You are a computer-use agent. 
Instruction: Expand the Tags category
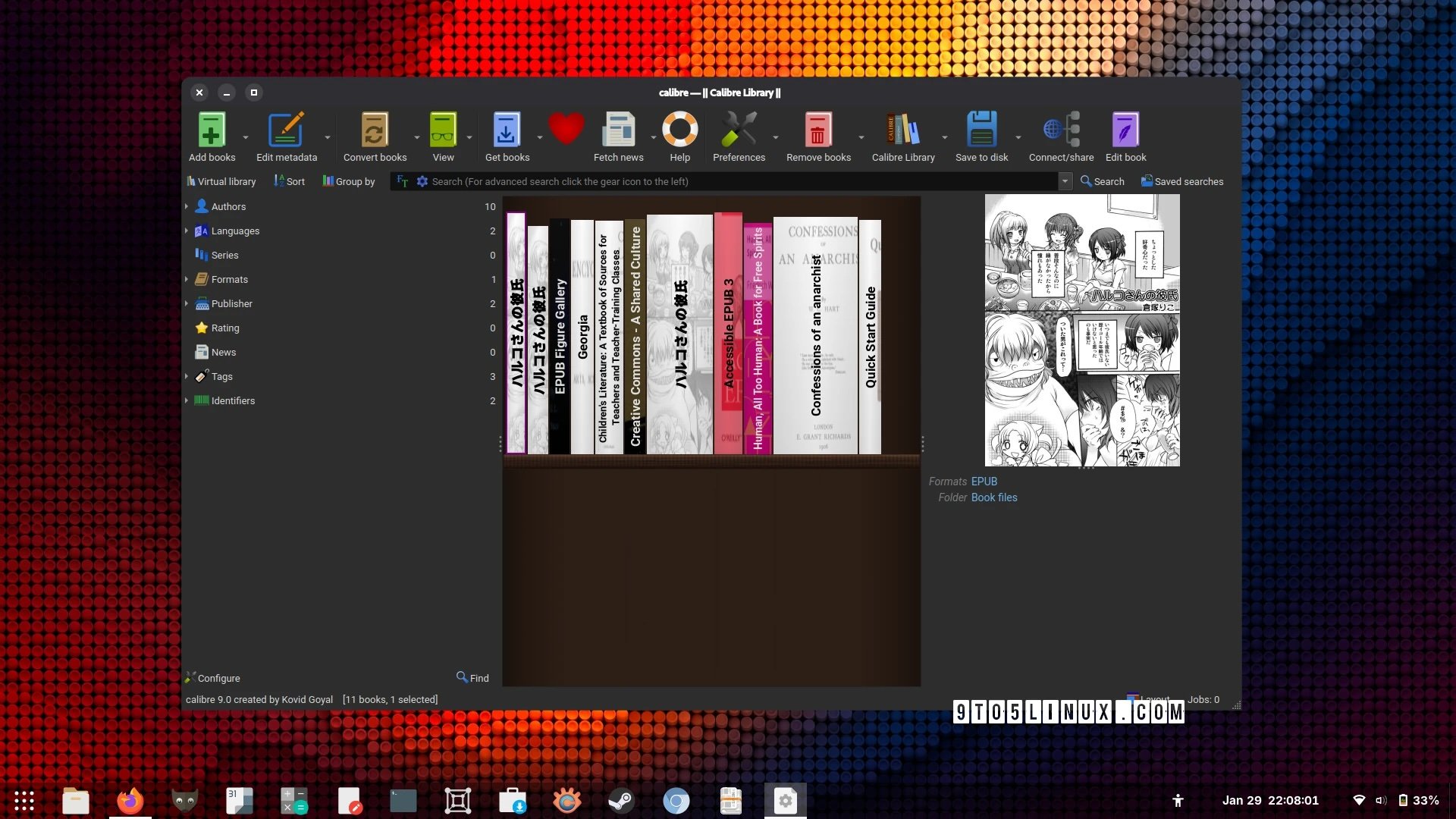[187, 376]
